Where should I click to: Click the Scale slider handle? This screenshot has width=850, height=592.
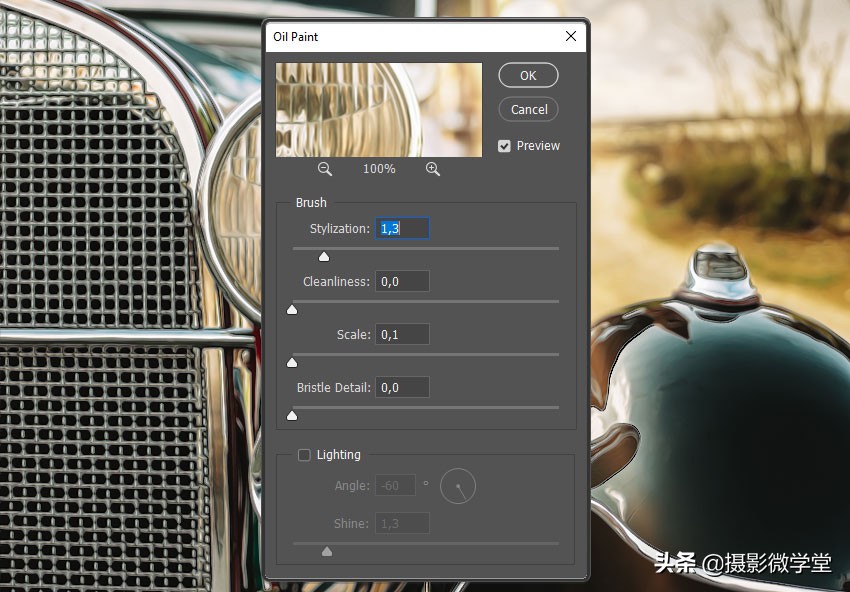(292, 363)
